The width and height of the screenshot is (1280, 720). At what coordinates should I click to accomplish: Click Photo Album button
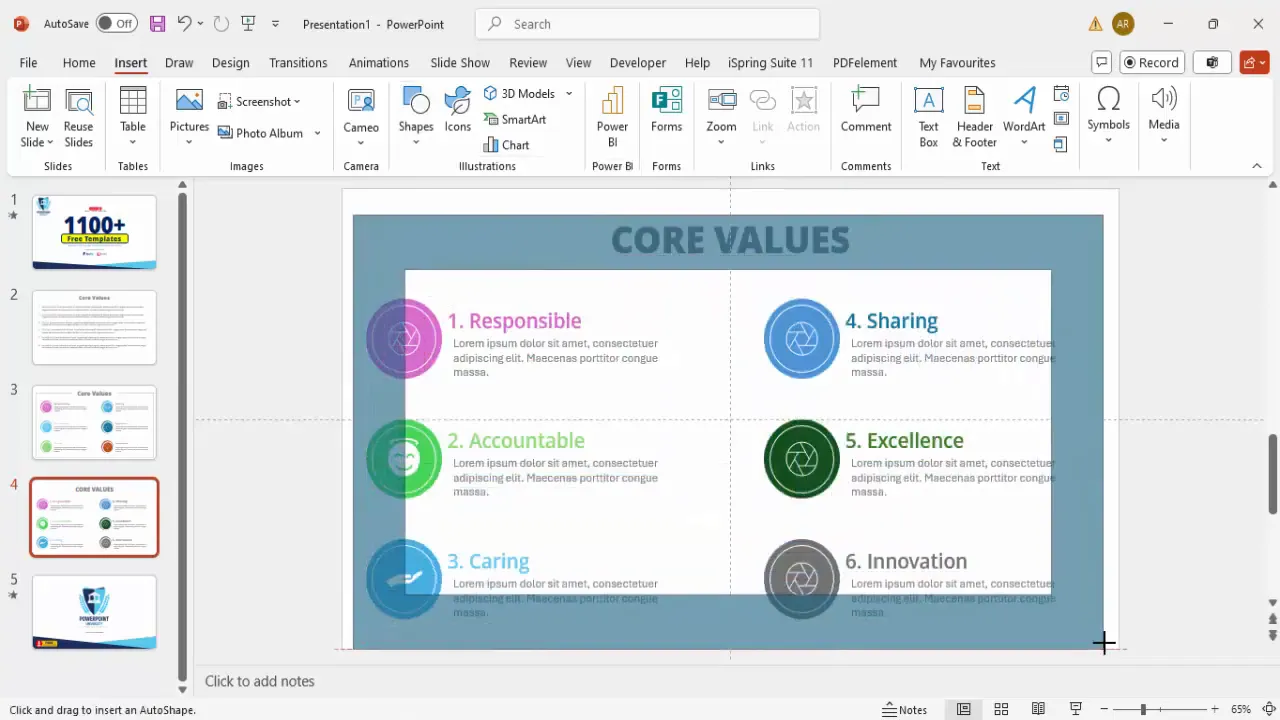point(261,133)
